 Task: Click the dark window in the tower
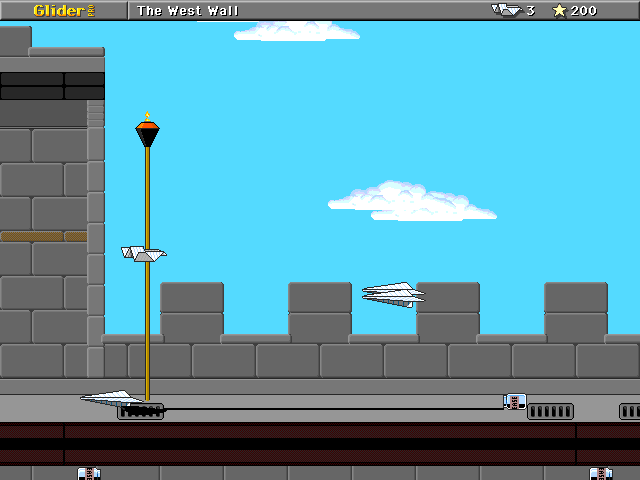click(52, 86)
